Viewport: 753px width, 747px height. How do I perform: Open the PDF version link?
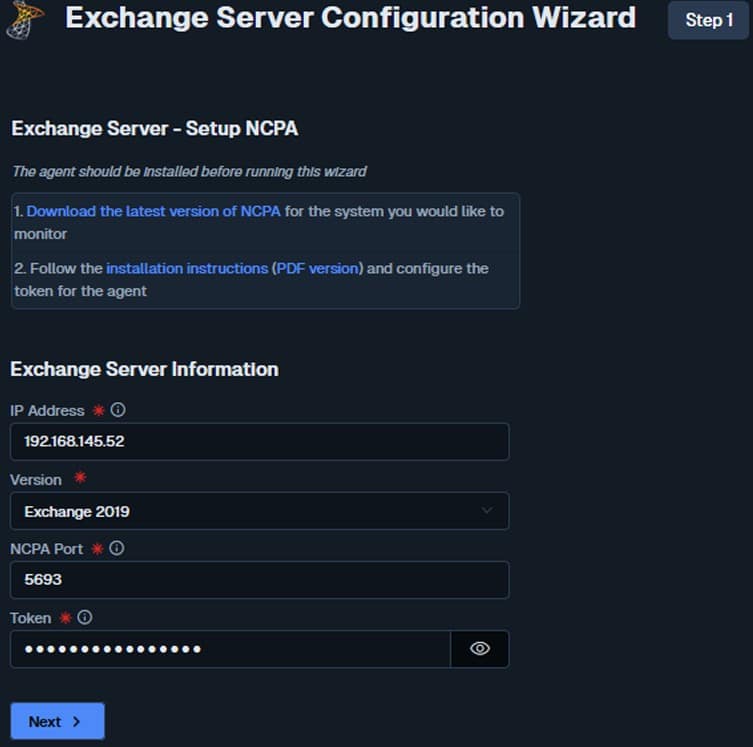click(317, 268)
